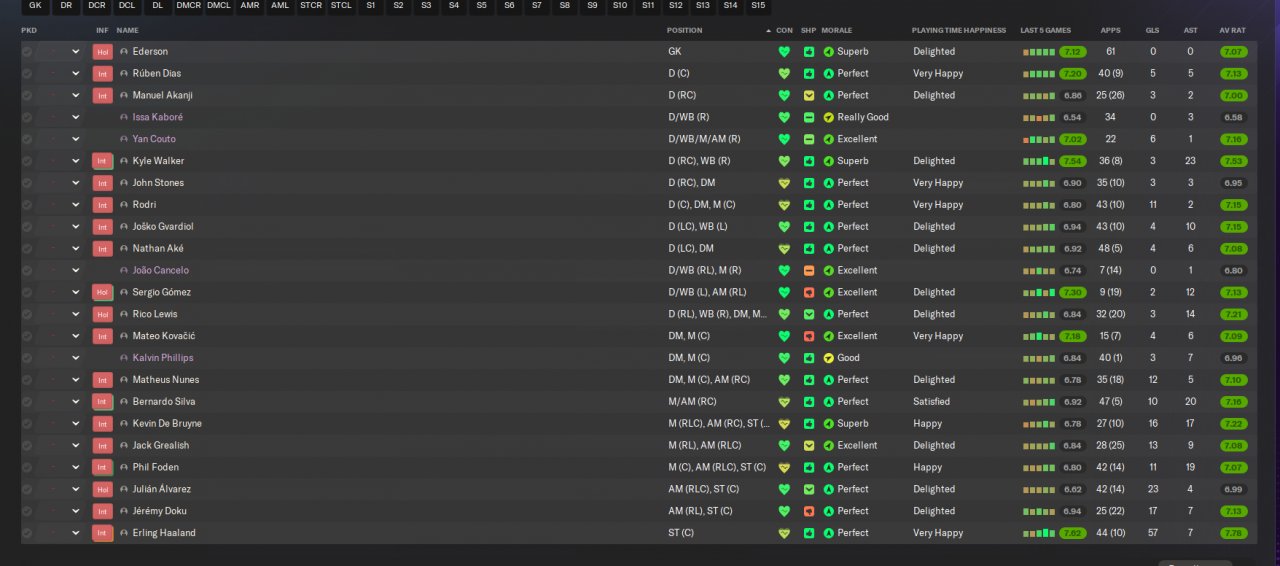Click the match sharpness icon for Rúben Dias
This screenshot has height=566, width=1280.
pyautogui.click(x=809, y=74)
